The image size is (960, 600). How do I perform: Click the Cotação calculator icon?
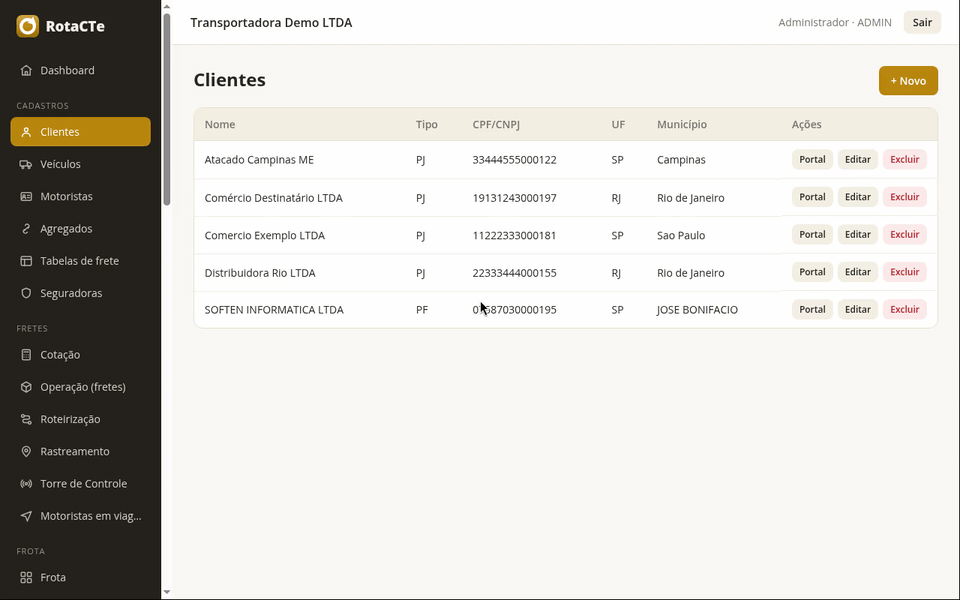[x=26, y=354]
